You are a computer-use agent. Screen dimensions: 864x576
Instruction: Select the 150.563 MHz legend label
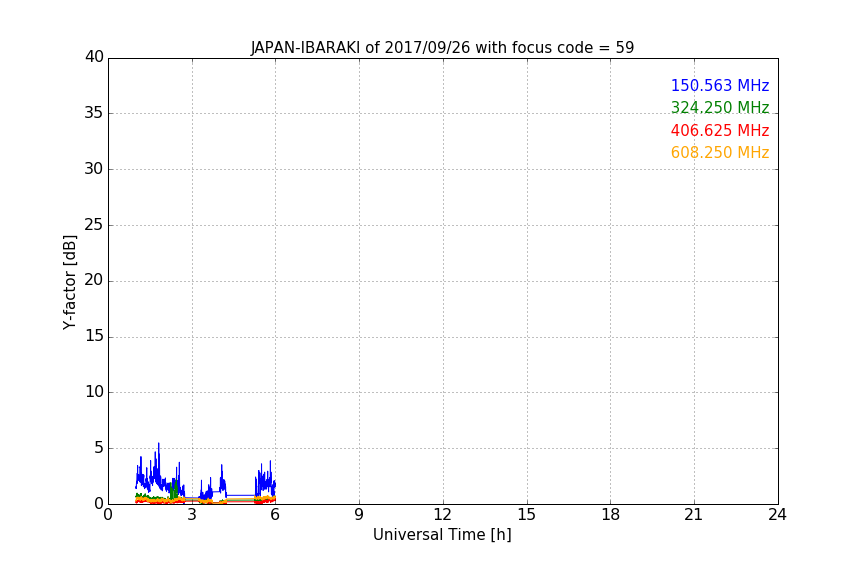[x=720, y=85]
